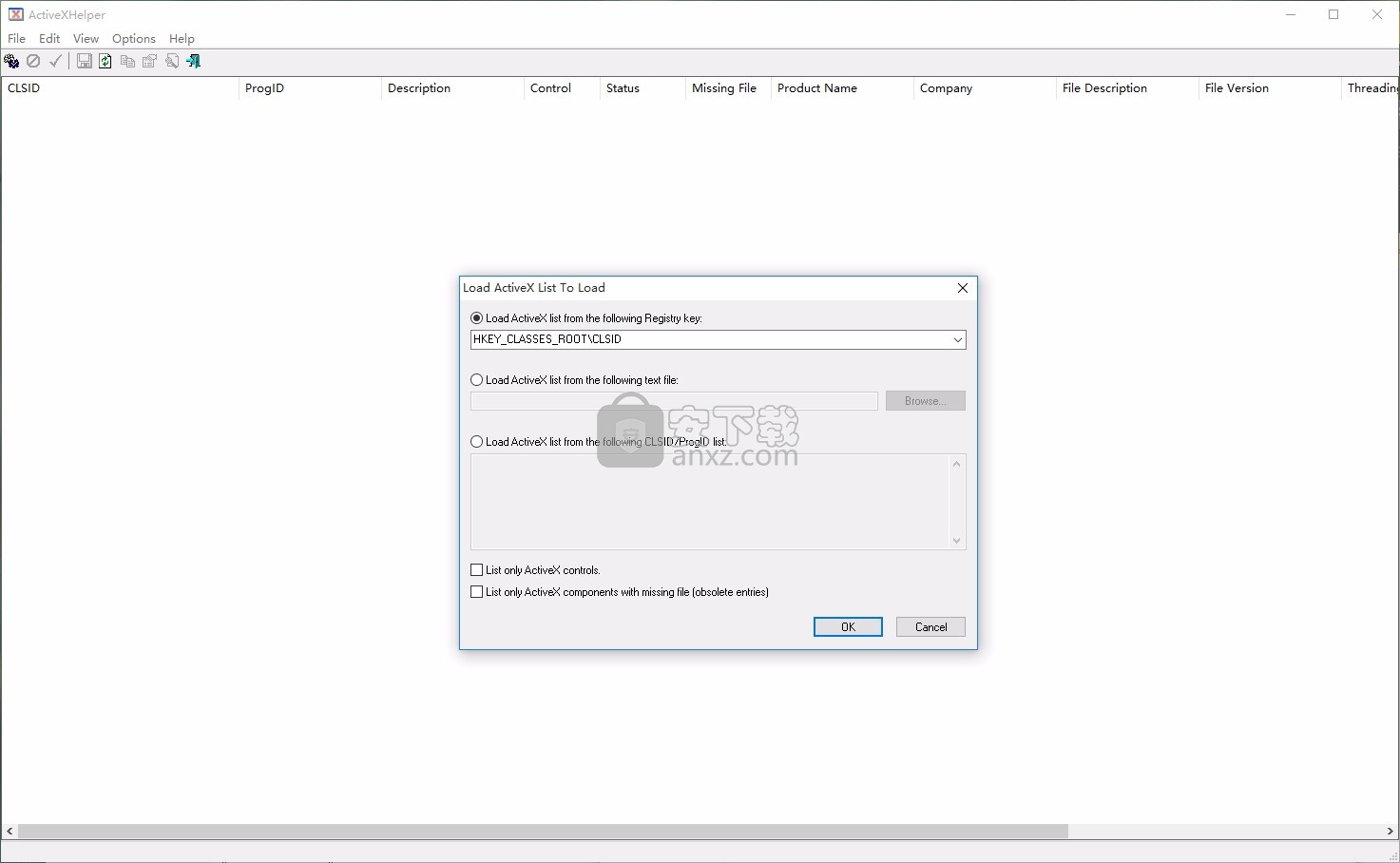Expand the HKEY_CLASSES_ROOT\CLSID registry key dropdown

(x=957, y=339)
